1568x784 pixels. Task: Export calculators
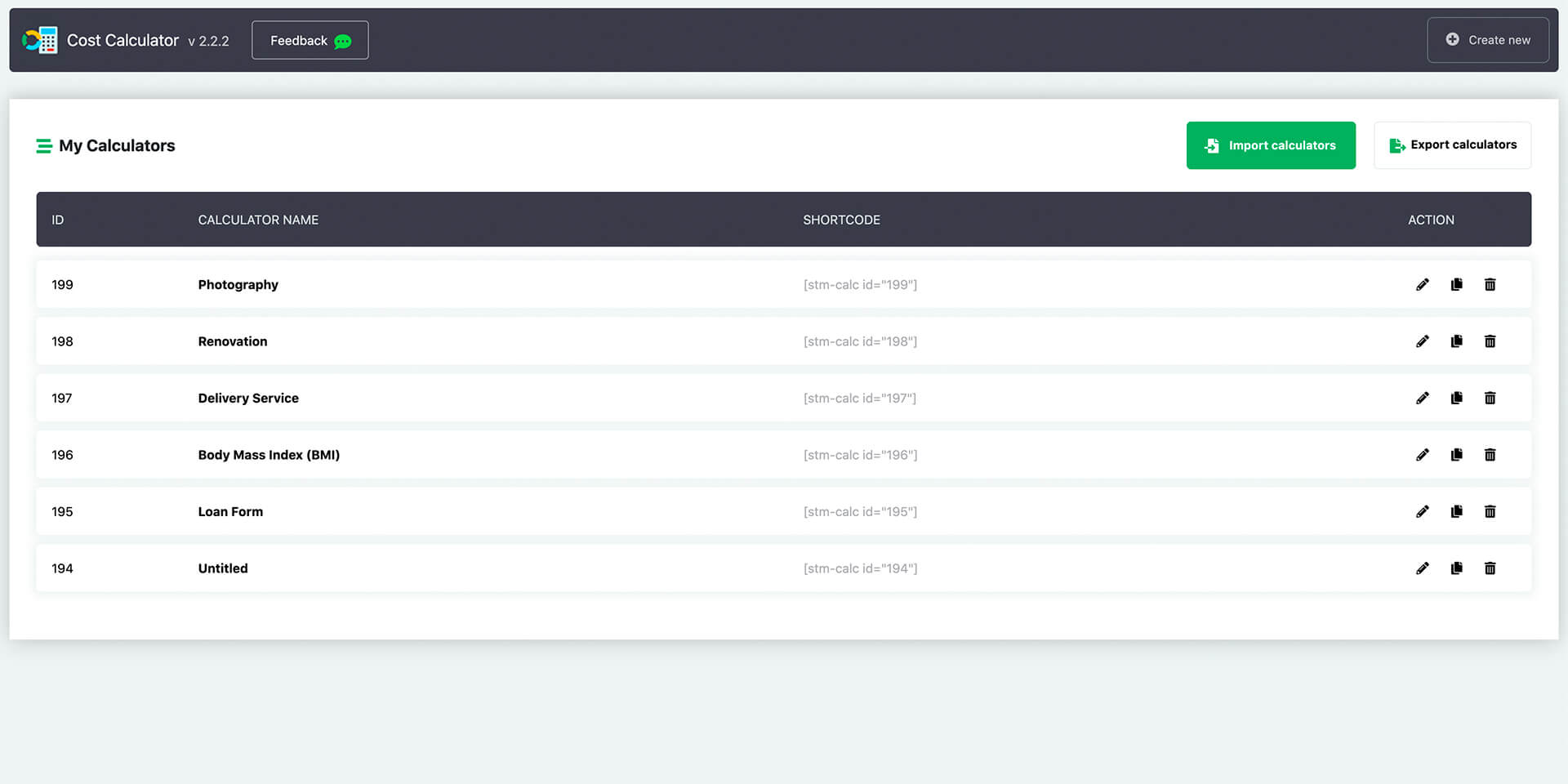tap(1453, 145)
